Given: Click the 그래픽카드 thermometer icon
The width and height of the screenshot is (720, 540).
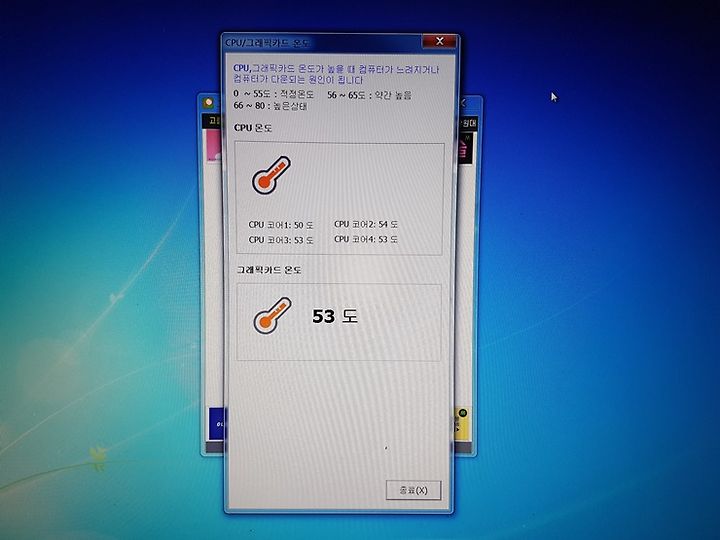Looking at the screenshot, I should (272, 315).
